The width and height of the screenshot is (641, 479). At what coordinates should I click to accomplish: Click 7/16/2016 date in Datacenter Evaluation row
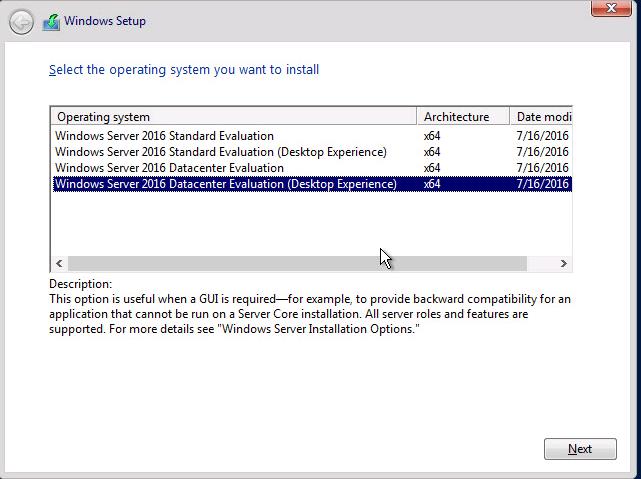click(542, 168)
